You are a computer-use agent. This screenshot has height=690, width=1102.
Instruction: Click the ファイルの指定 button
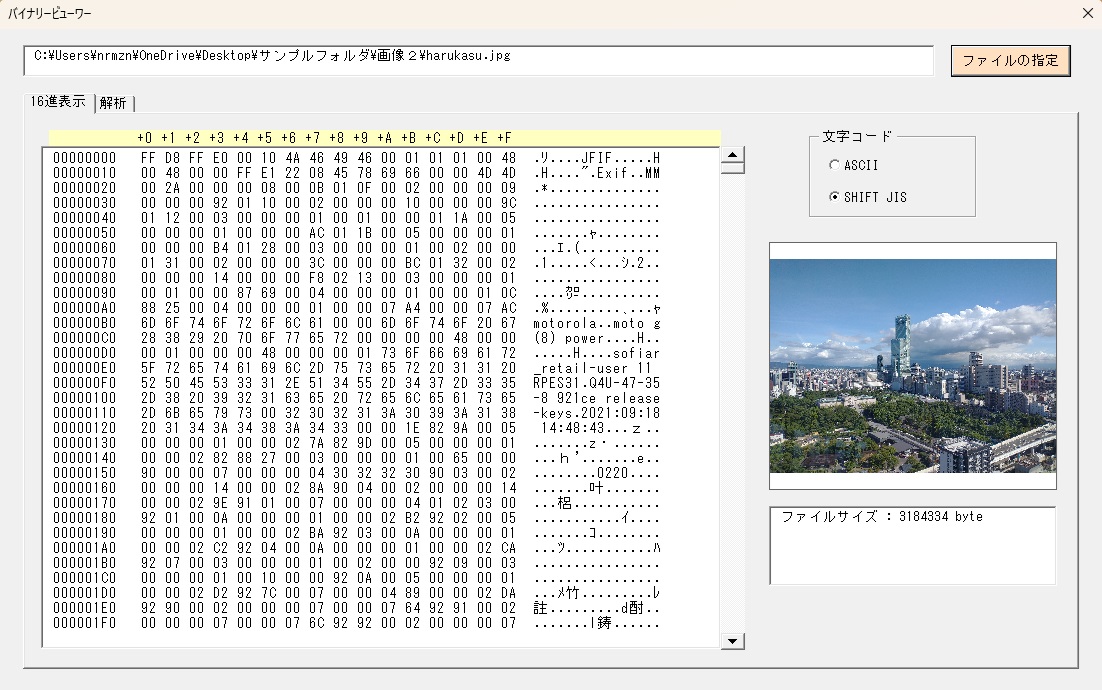[1010, 60]
